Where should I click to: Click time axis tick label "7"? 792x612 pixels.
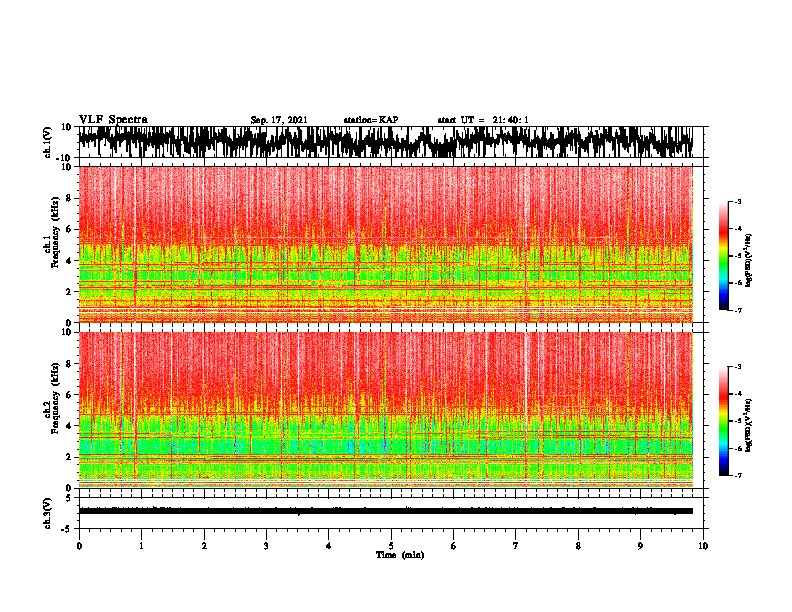[516, 546]
